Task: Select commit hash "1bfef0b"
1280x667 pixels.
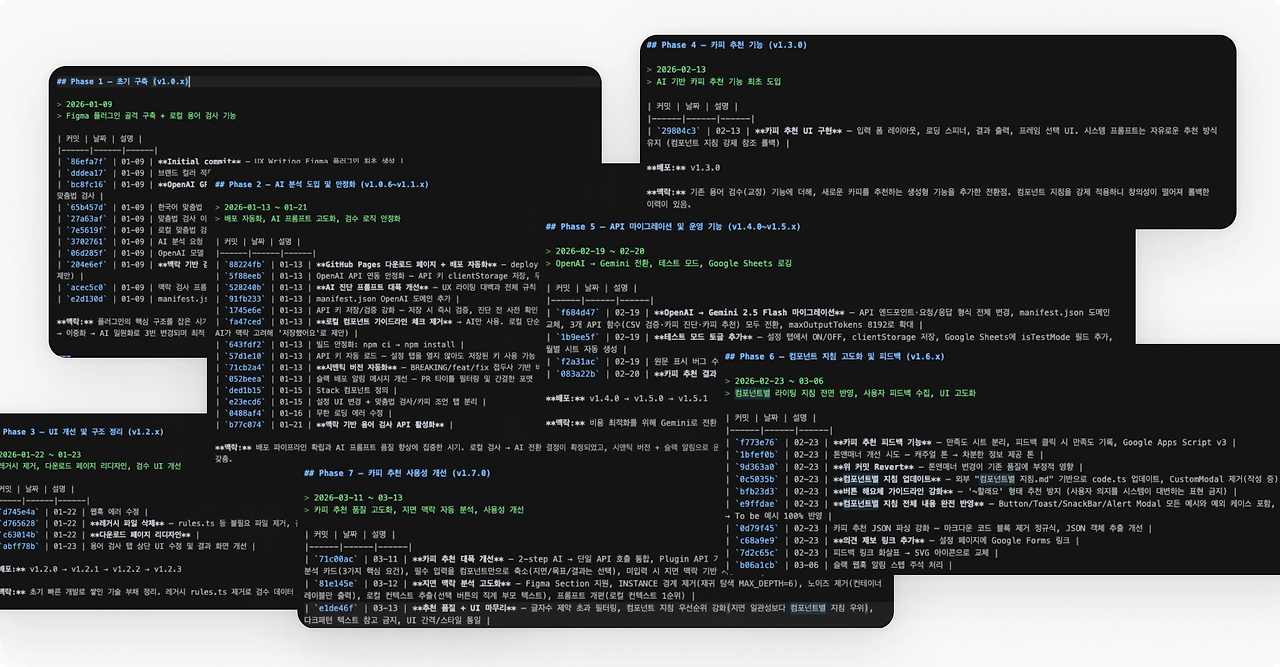Action: click(756, 454)
